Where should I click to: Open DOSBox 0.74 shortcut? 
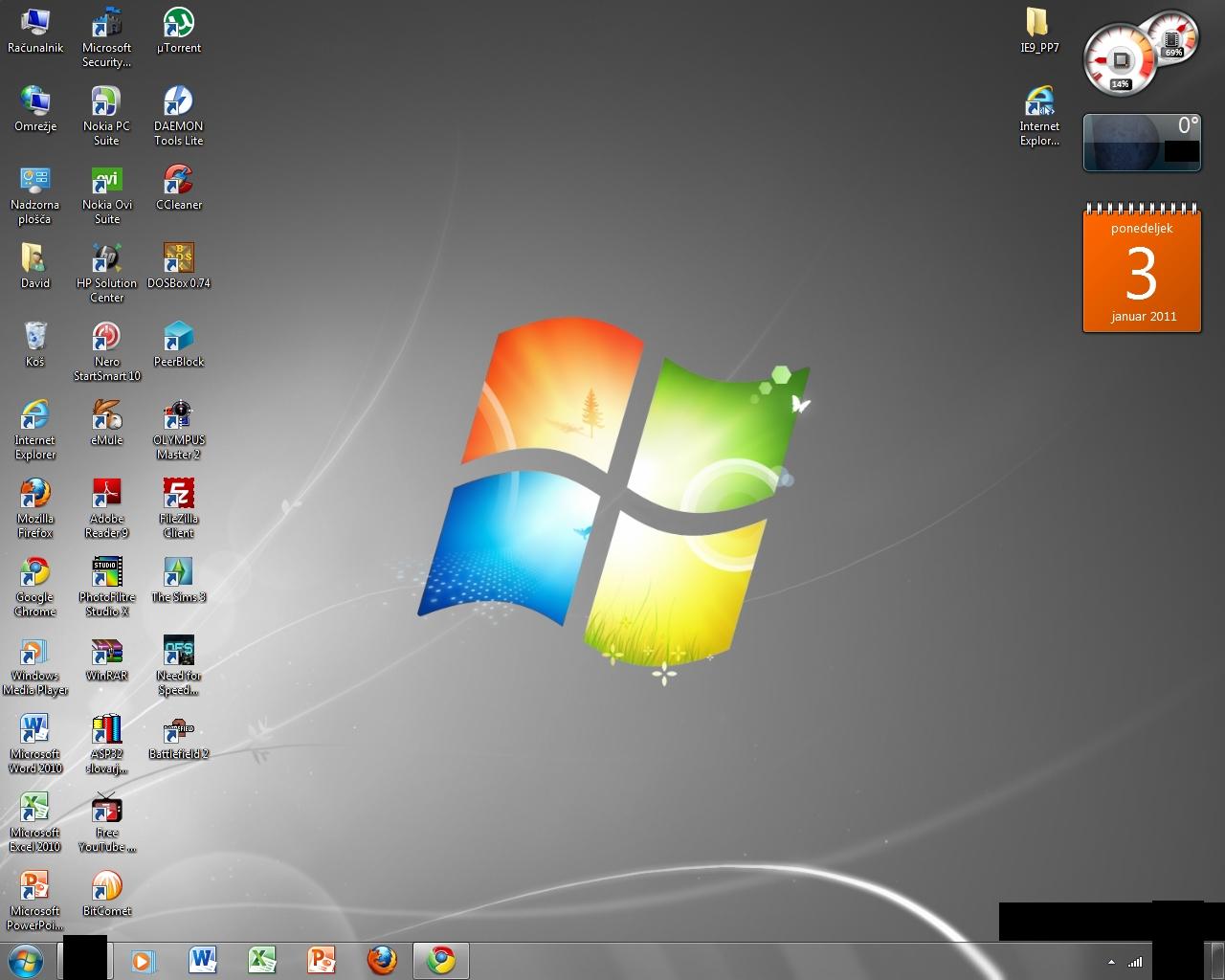[x=178, y=266]
